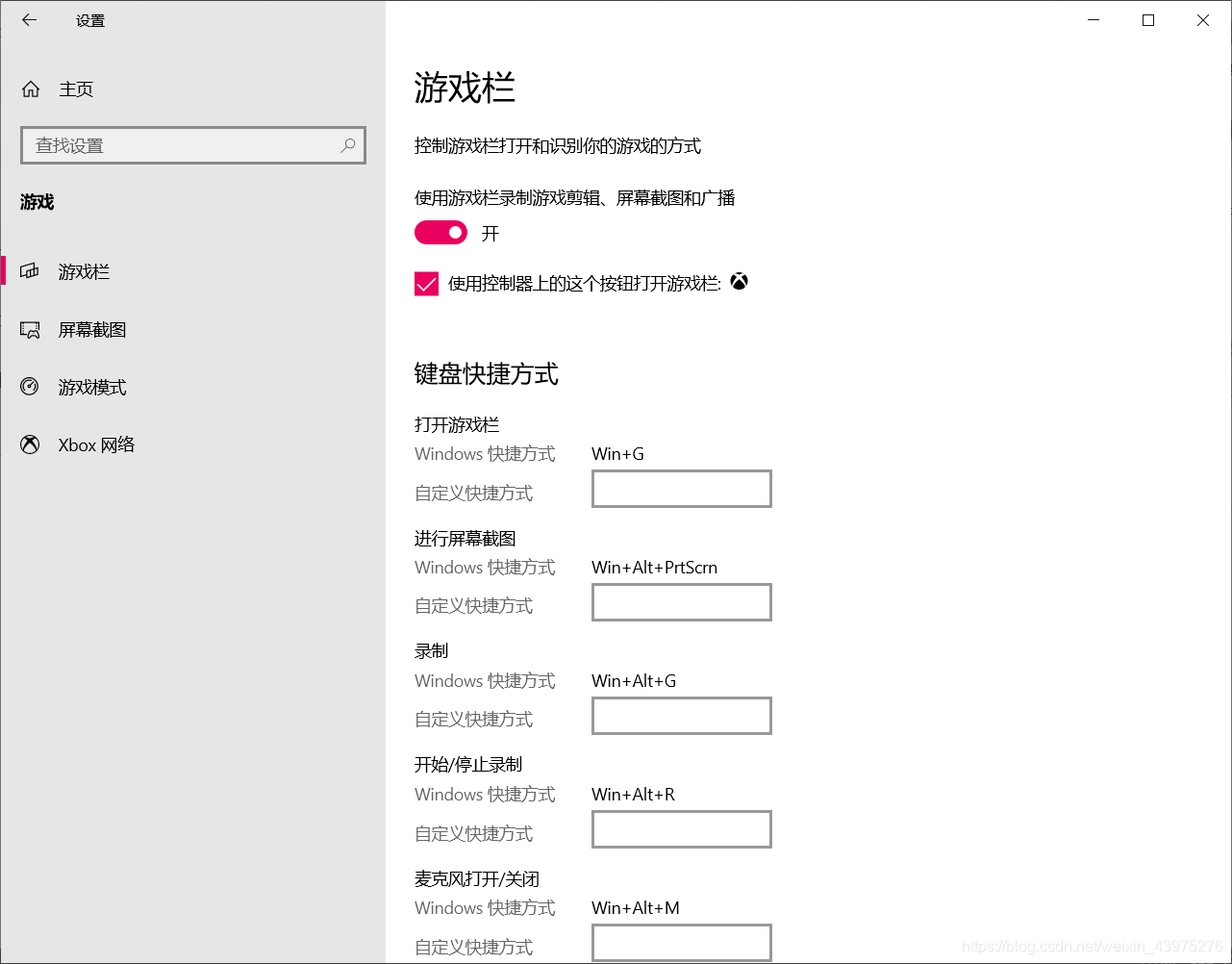Click the back arrow in Settings

tap(30, 19)
